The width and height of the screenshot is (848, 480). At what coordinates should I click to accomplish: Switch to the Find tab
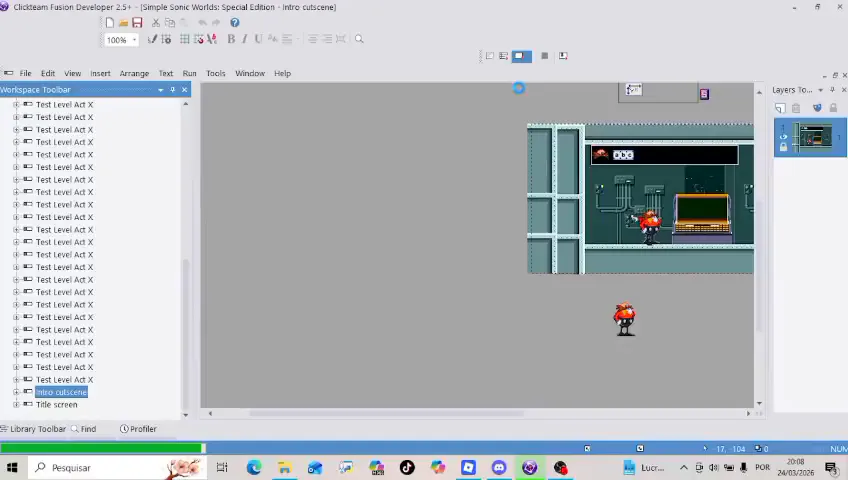click(x=84, y=429)
